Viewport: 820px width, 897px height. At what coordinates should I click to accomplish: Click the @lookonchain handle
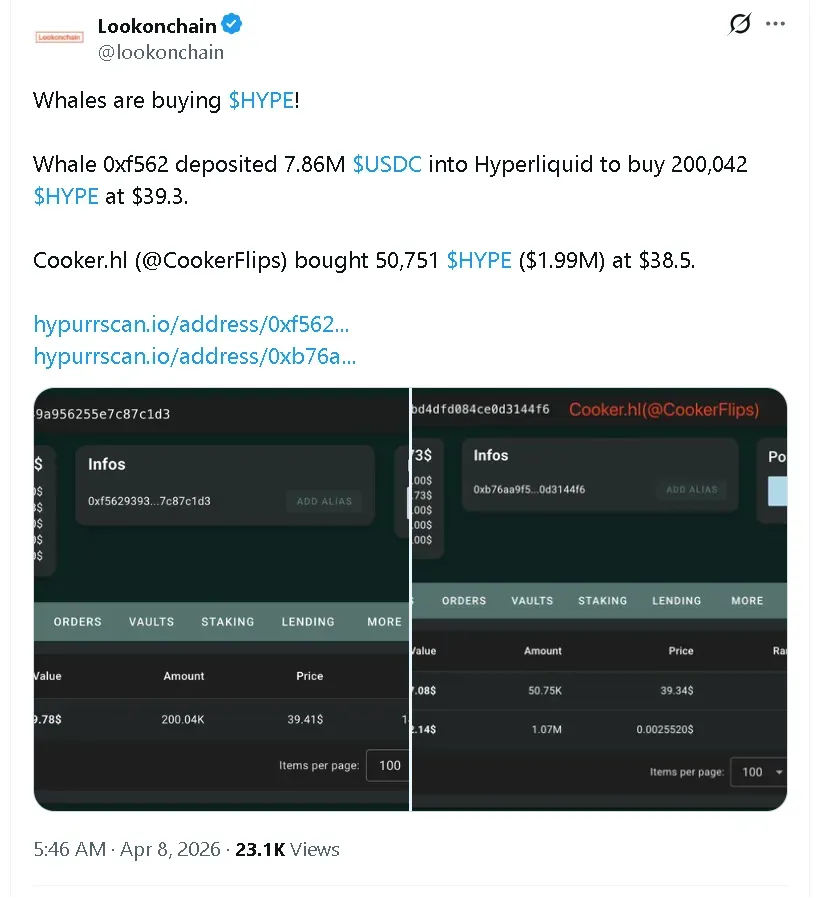(161, 52)
